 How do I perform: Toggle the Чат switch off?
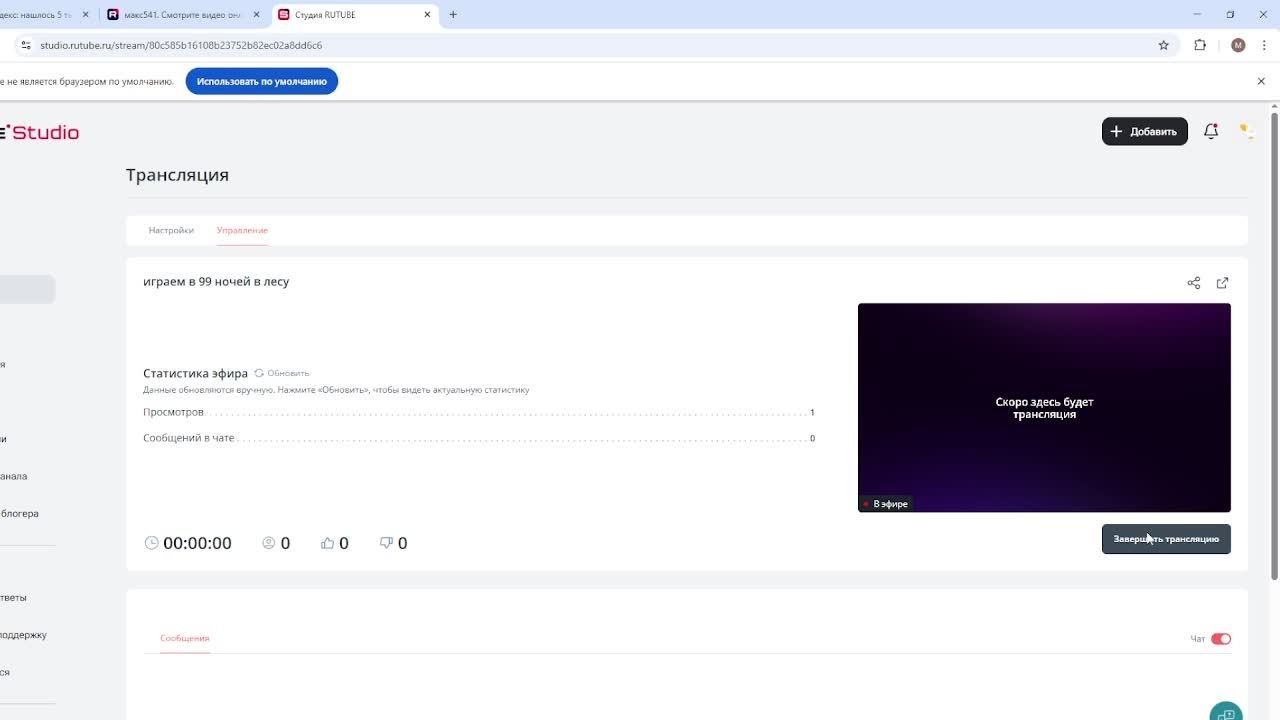coord(1221,639)
